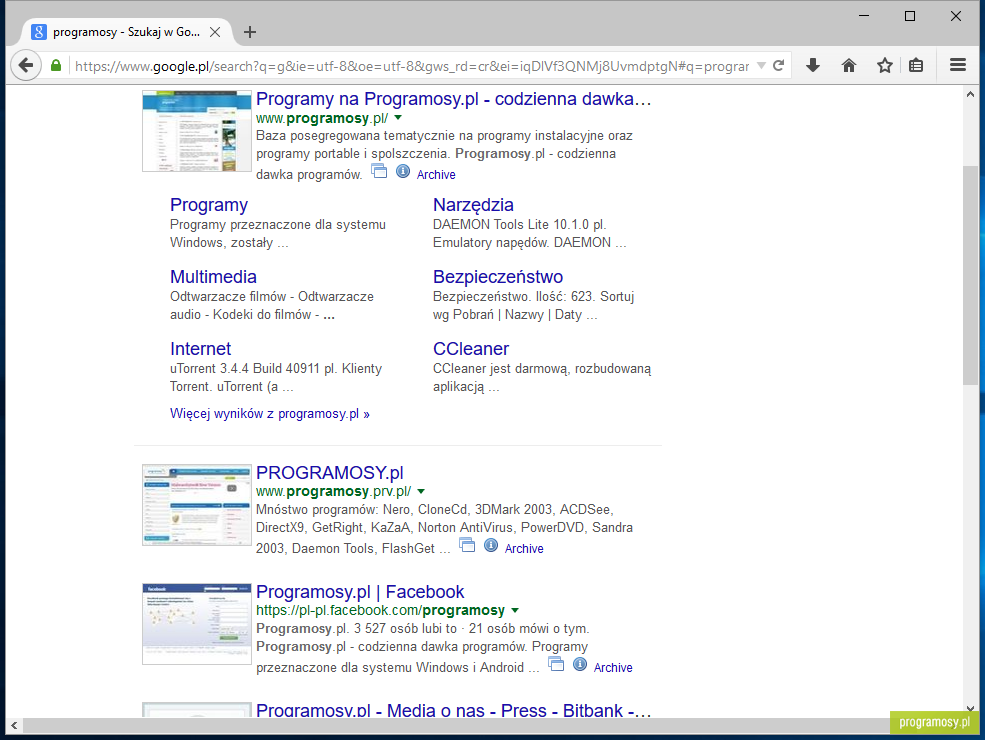View site security via green padlock icon
The image size is (985, 740).
click(56, 65)
